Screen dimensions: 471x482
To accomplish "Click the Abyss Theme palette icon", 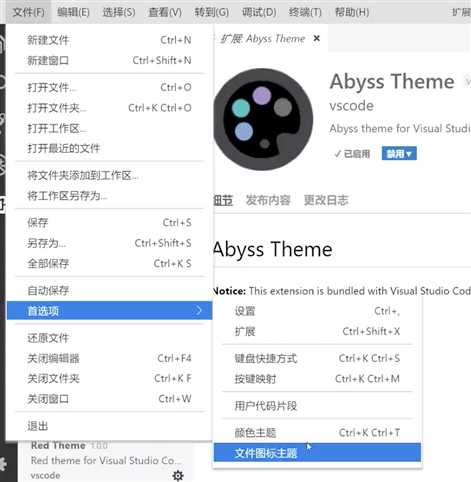I will click(263, 119).
